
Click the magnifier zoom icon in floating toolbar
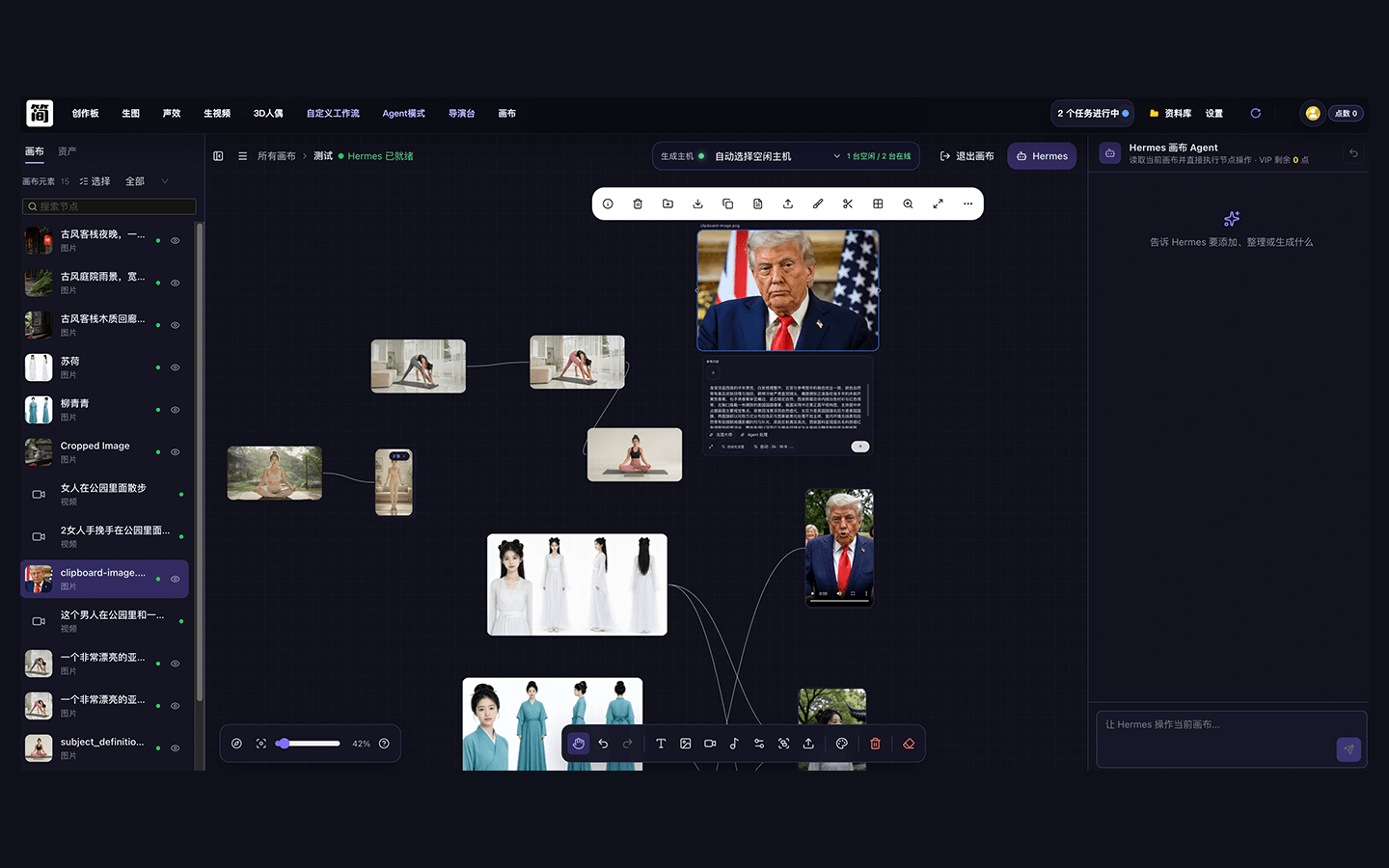click(908, 204)
